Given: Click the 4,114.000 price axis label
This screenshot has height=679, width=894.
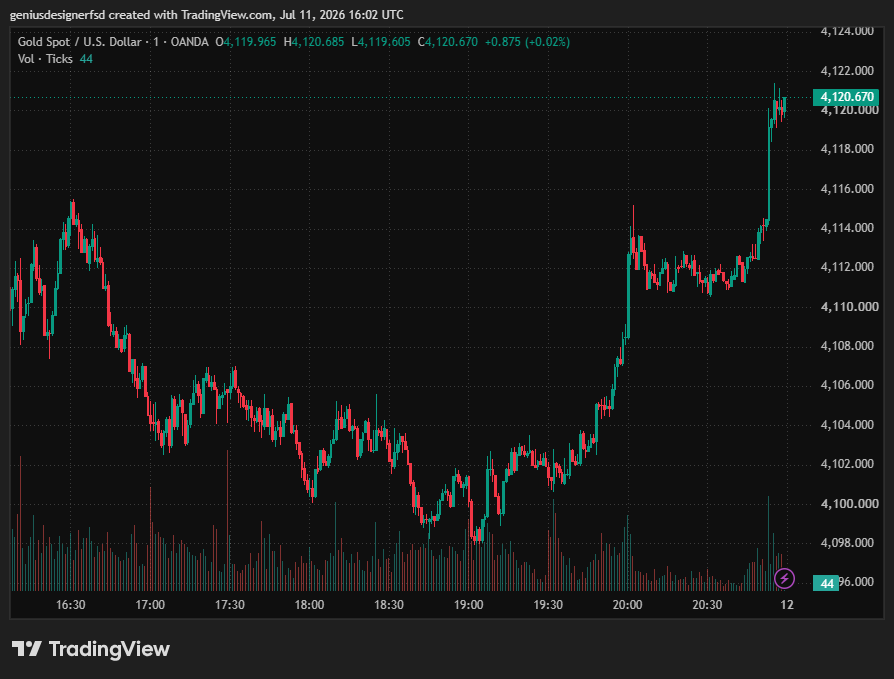Looking at the screenshot, I should 847,228.
